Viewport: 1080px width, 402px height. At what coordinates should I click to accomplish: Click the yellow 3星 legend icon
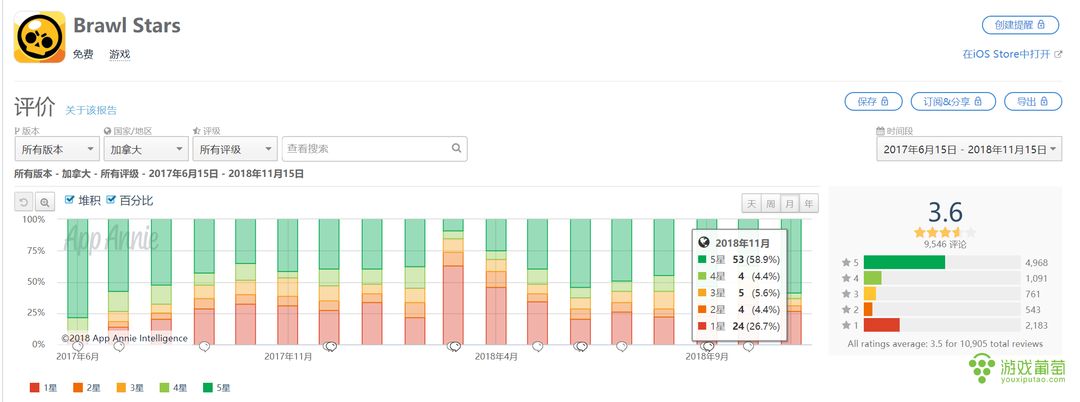coord(121,388)
